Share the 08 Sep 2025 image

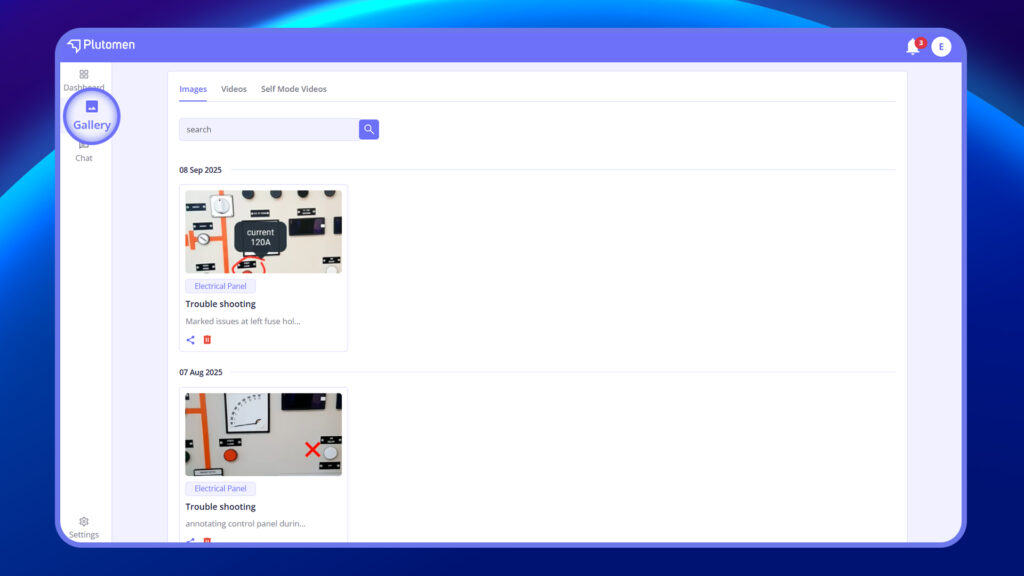tap(191, 340)
